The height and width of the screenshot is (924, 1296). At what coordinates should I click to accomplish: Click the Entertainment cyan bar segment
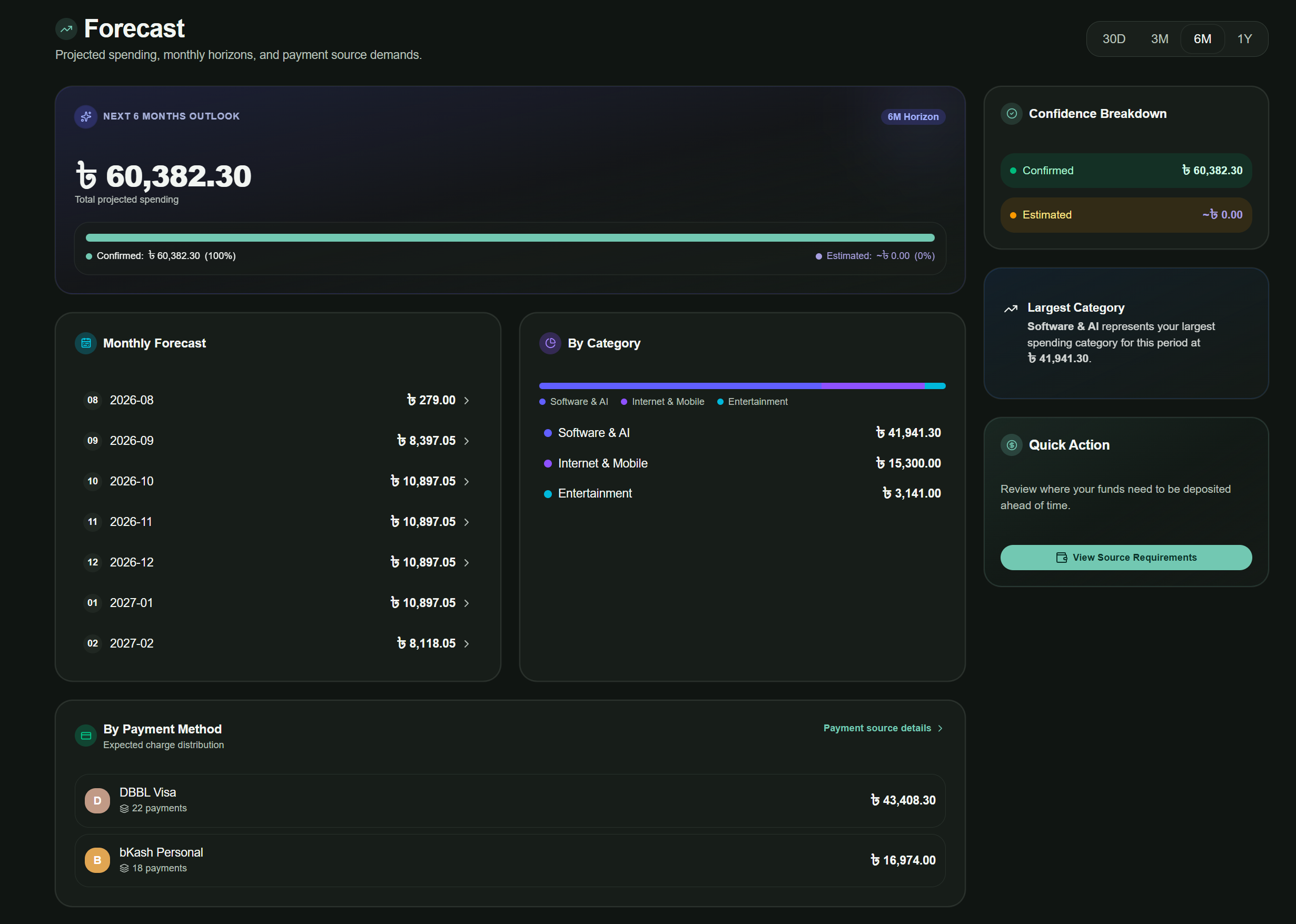coord(935,386)
